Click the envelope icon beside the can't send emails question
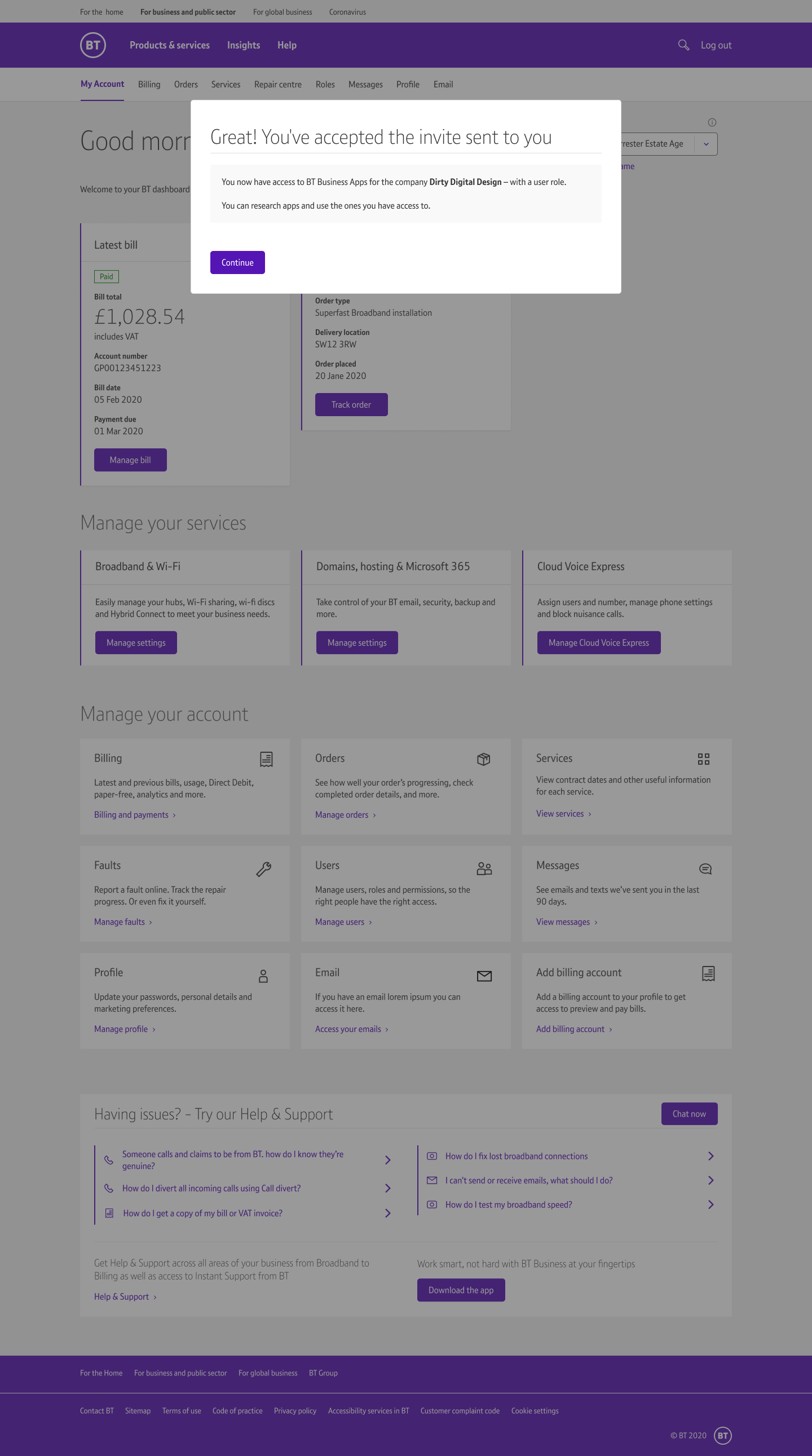 click(x=432, y=1180)
